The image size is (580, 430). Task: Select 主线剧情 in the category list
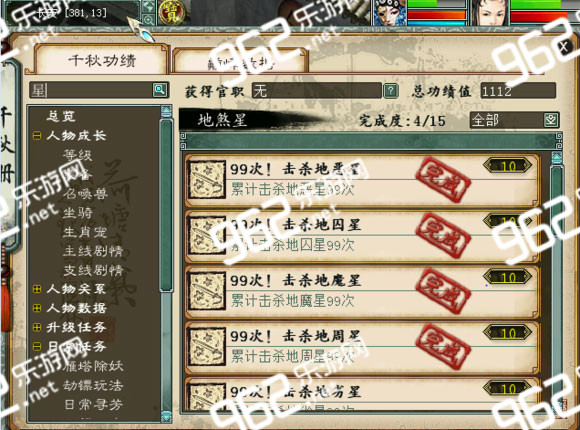(93, 251)
